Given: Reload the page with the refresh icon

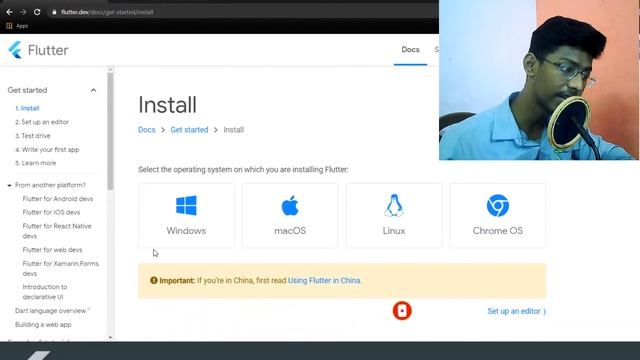Looking at the screenshot, I should click(x=37, y=12).
